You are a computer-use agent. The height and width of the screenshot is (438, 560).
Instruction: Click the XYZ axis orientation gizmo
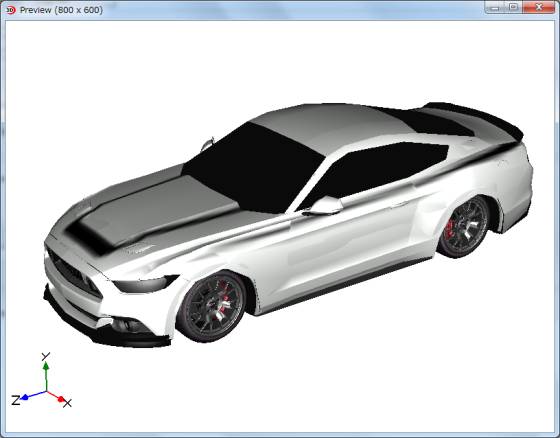coord(42,380)
